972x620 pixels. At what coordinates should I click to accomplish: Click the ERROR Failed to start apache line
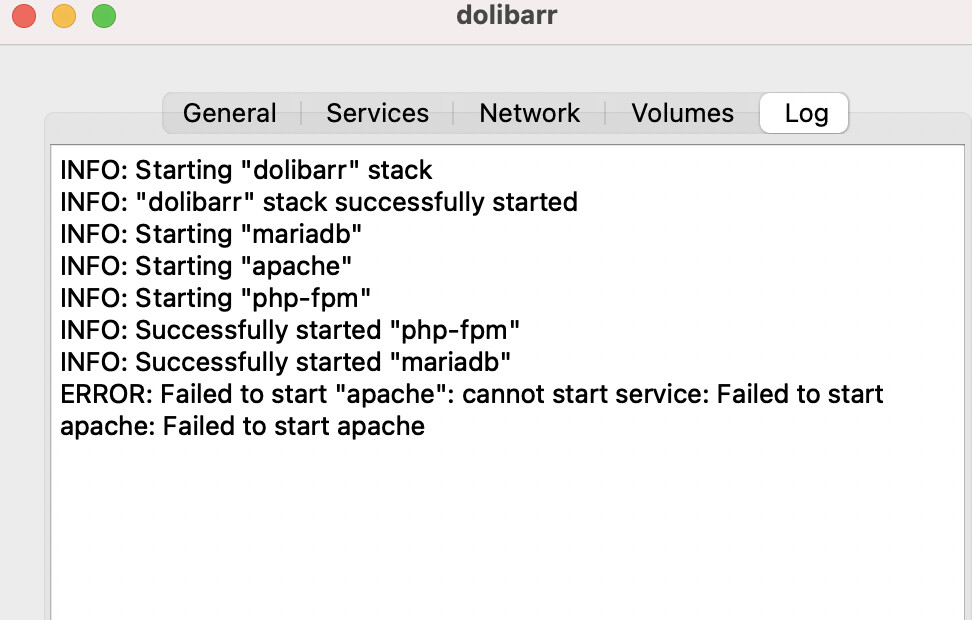[472, 394]
